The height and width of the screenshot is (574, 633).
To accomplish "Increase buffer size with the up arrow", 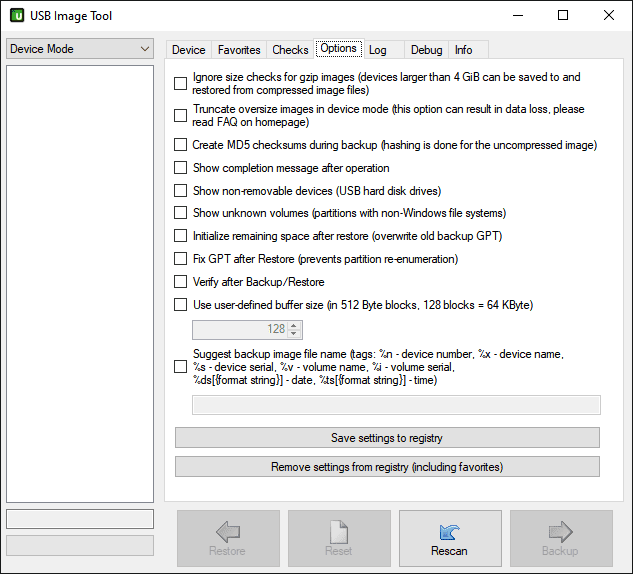I will (294, 325).
